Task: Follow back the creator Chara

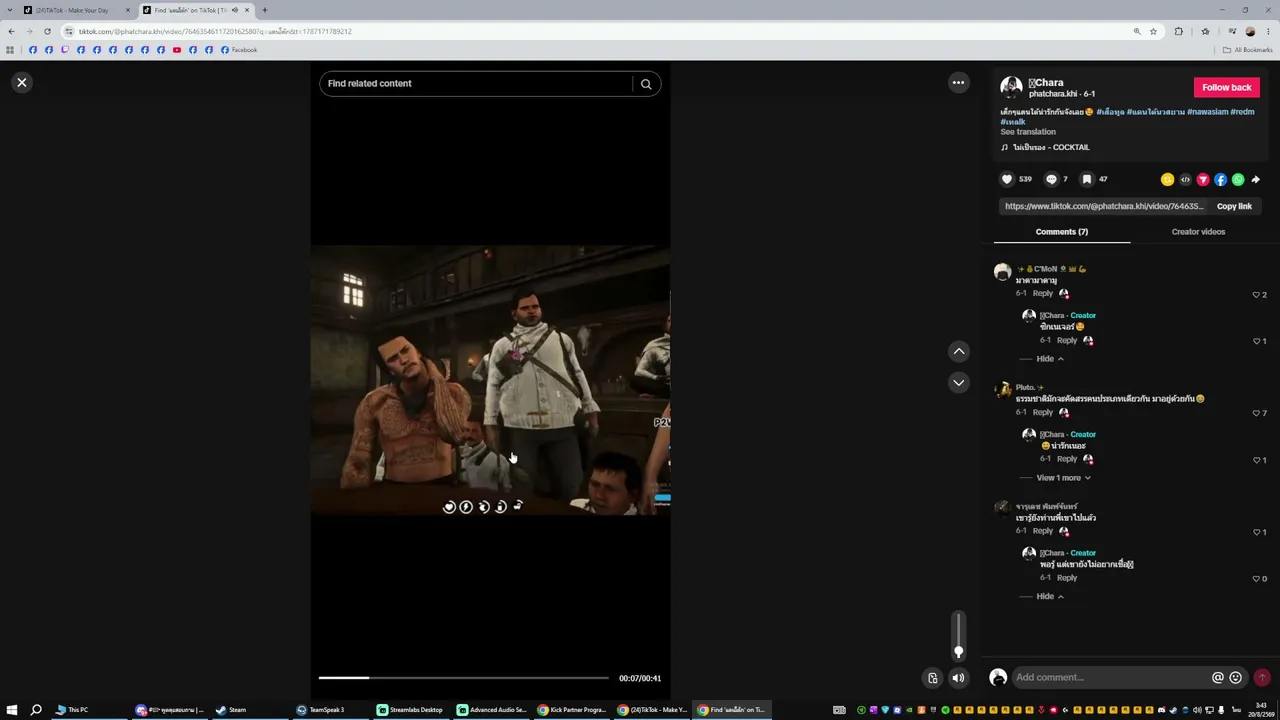Action: [x=1226, y=87]
